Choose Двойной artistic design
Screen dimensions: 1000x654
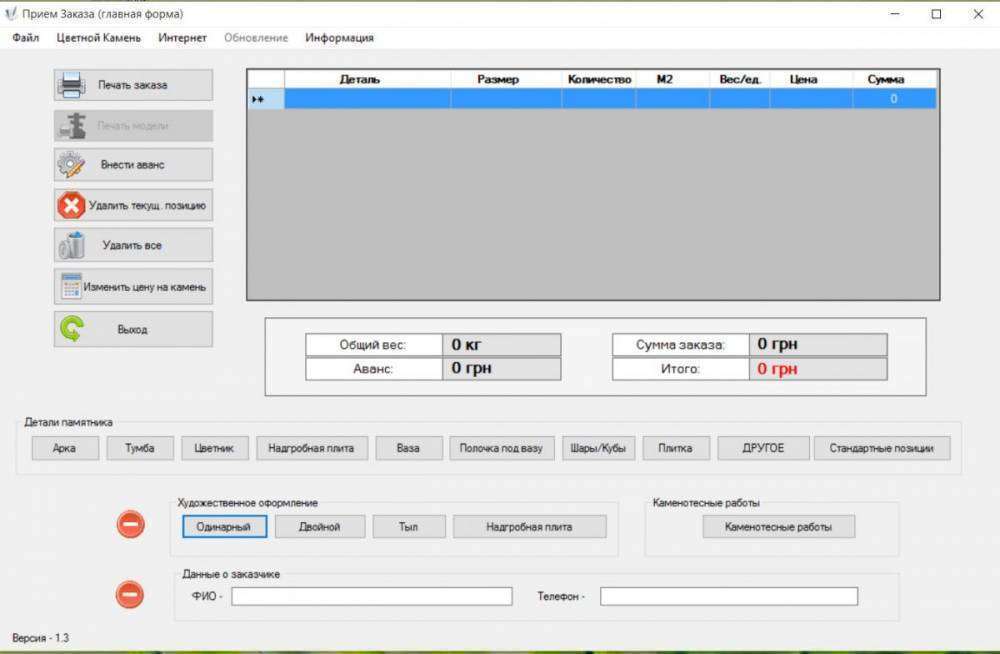point(320,527)
